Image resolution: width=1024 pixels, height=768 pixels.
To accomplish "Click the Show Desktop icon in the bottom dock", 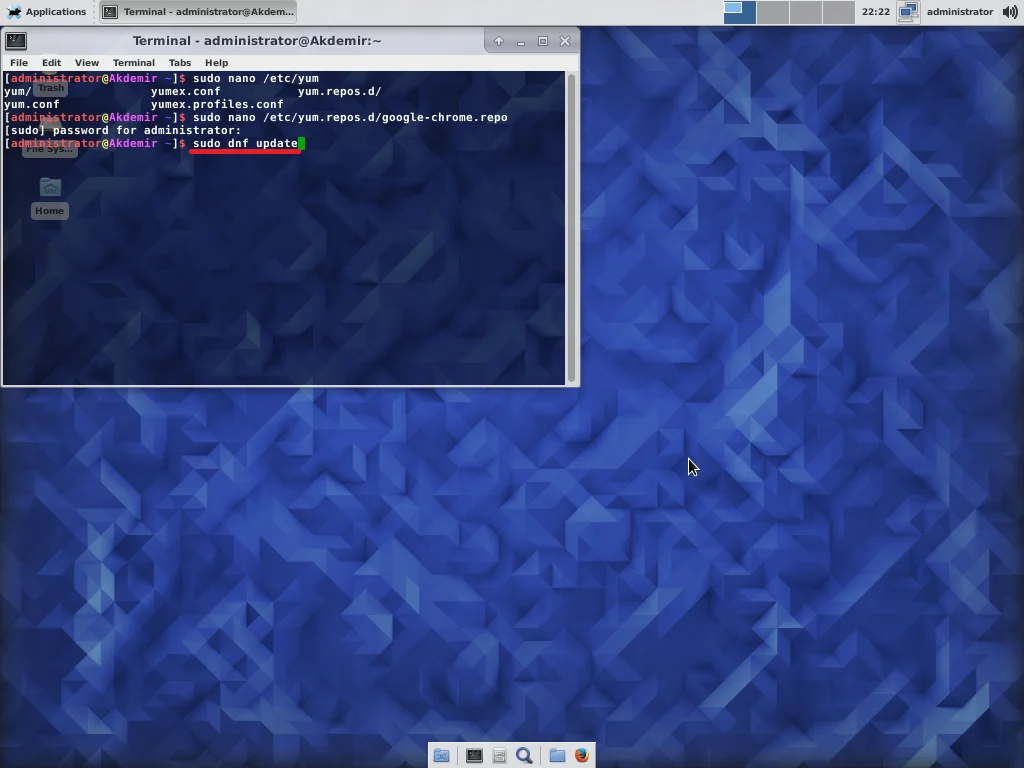I will (441, 756).
